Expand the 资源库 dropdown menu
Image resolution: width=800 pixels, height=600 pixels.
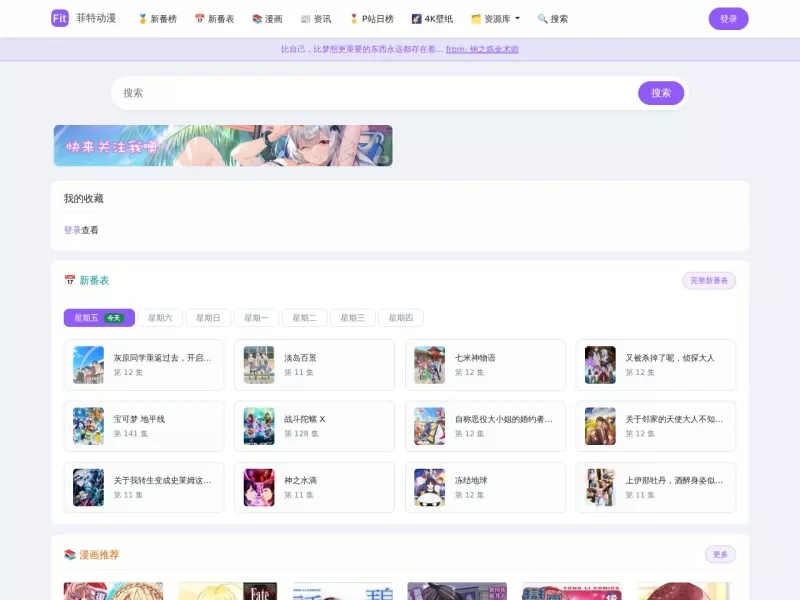tap(495, 19)
